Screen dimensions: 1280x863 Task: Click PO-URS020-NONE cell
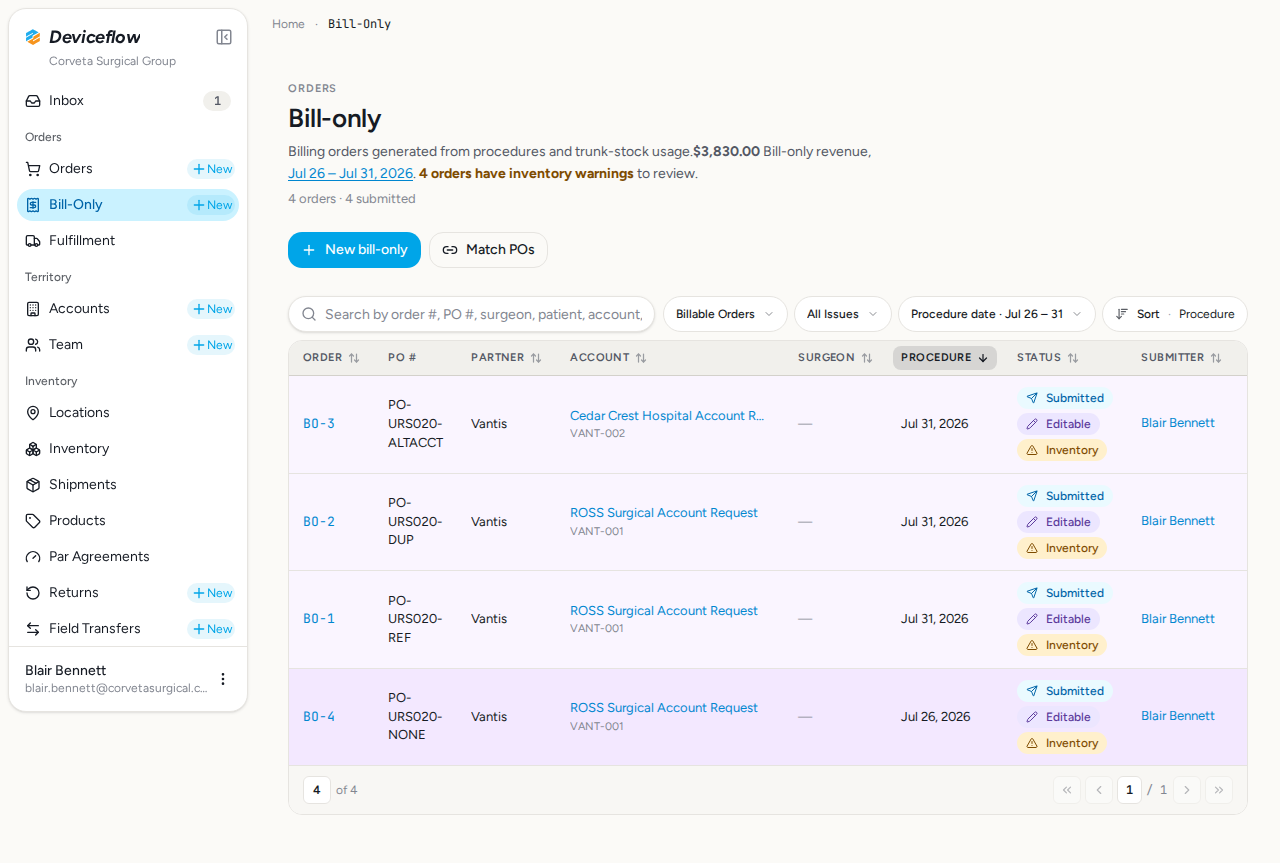[415, 717]
